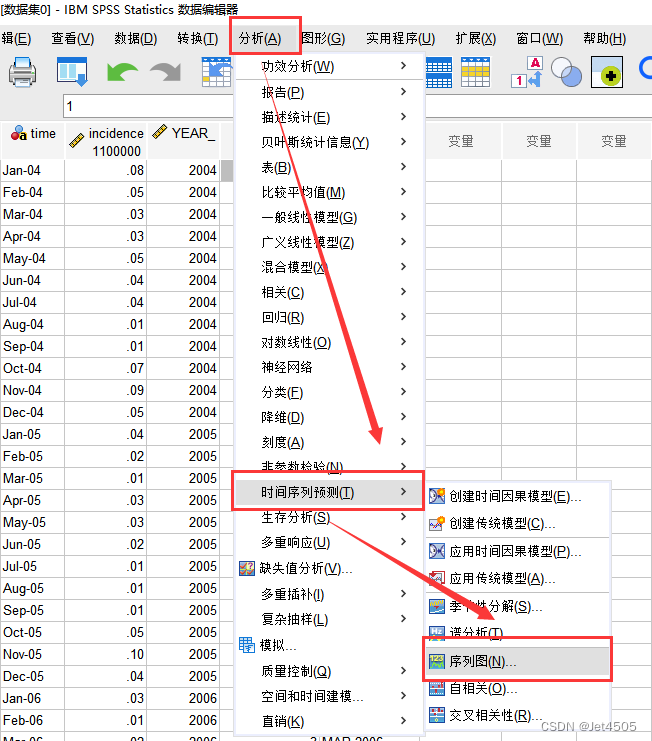652x741 pixels.
Task: Expand the 质量控制(Q) submenu arrow
Action: [403, 671]
